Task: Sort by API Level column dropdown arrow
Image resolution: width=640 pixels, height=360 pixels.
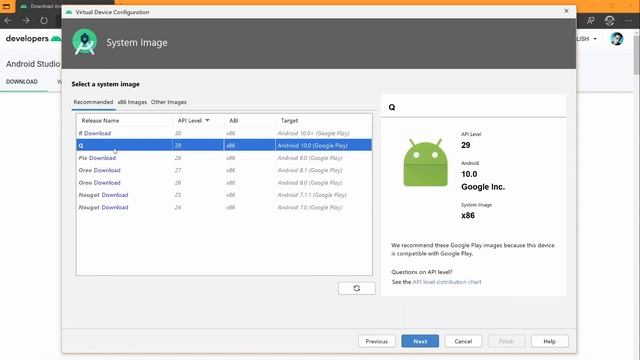Action: (207, 120)
